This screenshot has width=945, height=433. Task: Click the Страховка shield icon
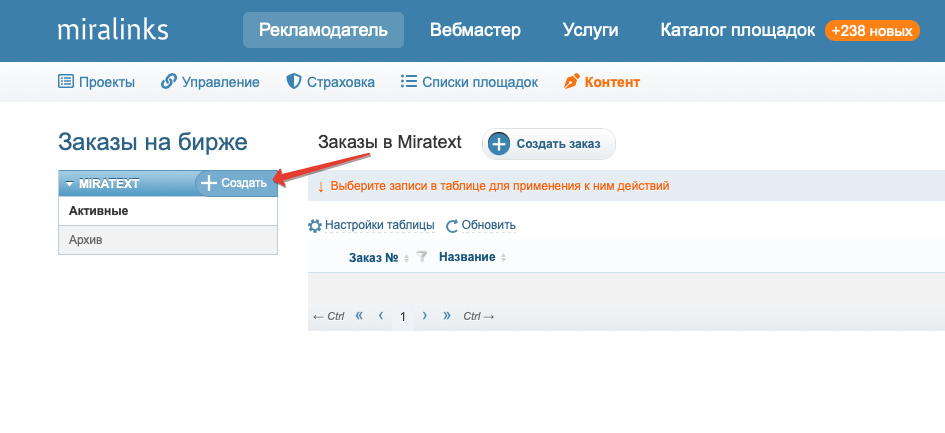(294, 81)
